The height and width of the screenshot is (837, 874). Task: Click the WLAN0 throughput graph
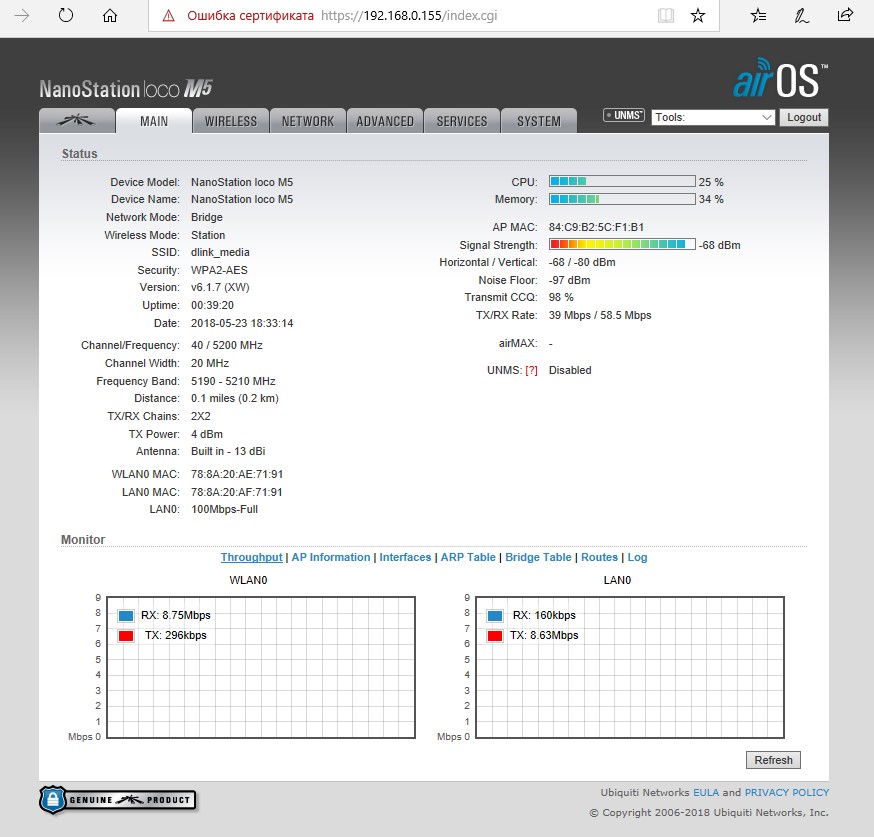pyautogui.click(x=261, y=668)
